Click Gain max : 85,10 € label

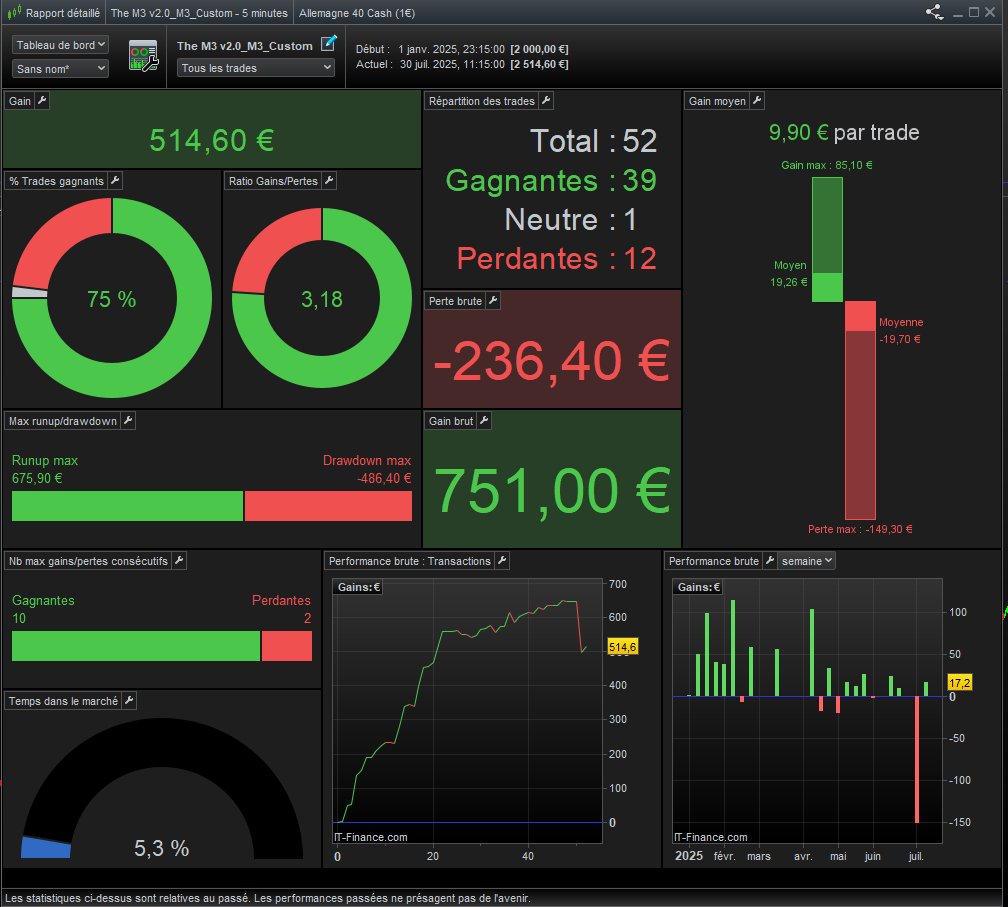[827, 165]
